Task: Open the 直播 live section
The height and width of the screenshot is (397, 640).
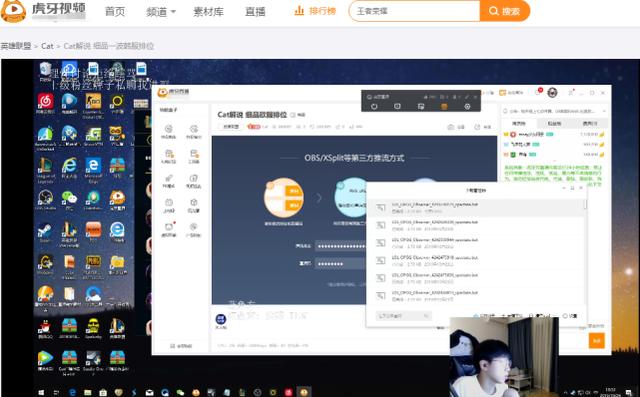Action: click(255, 11)
